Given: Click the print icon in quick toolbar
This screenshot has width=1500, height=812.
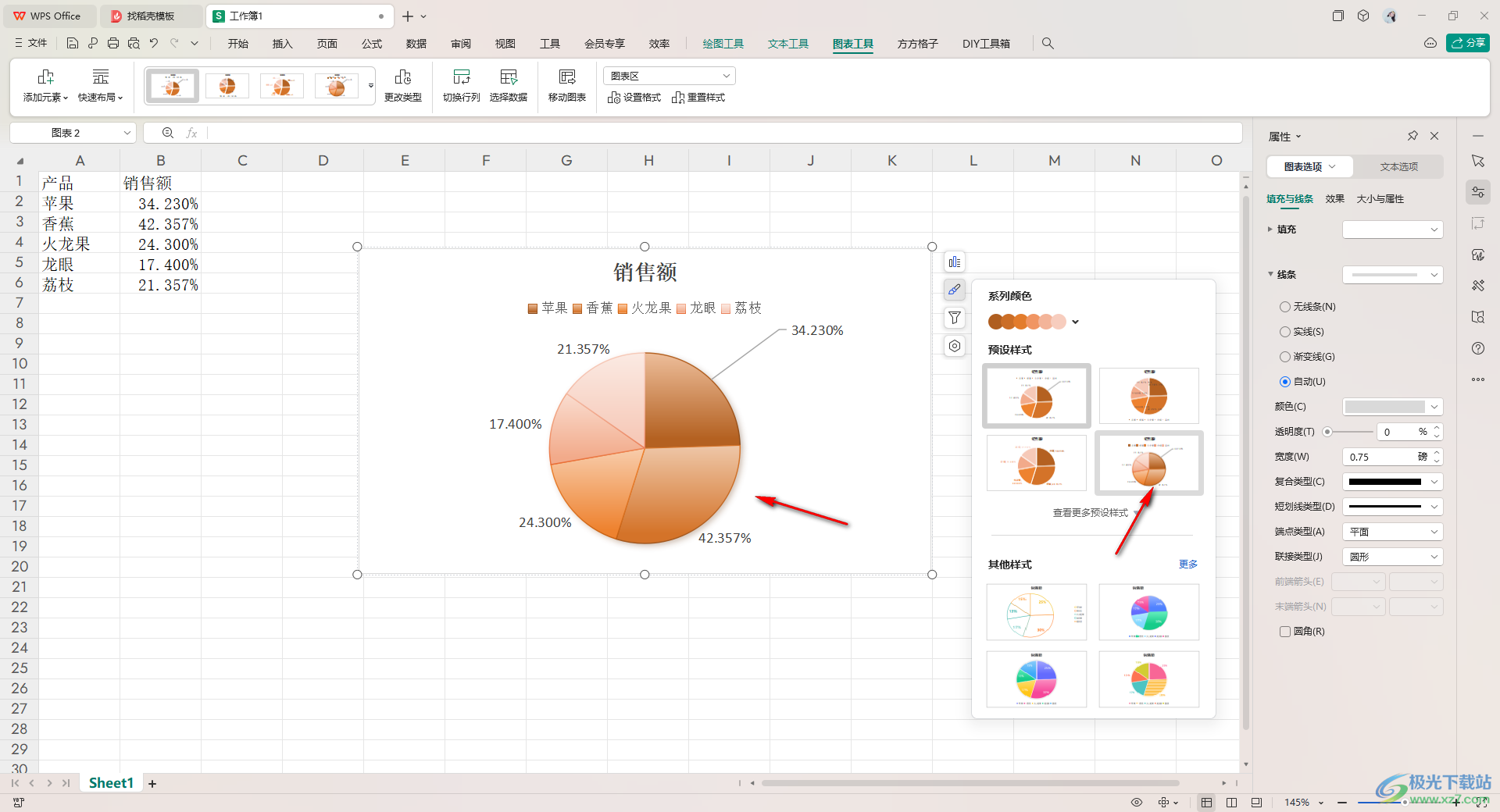Looking at the screenshot, I should 113,44.
